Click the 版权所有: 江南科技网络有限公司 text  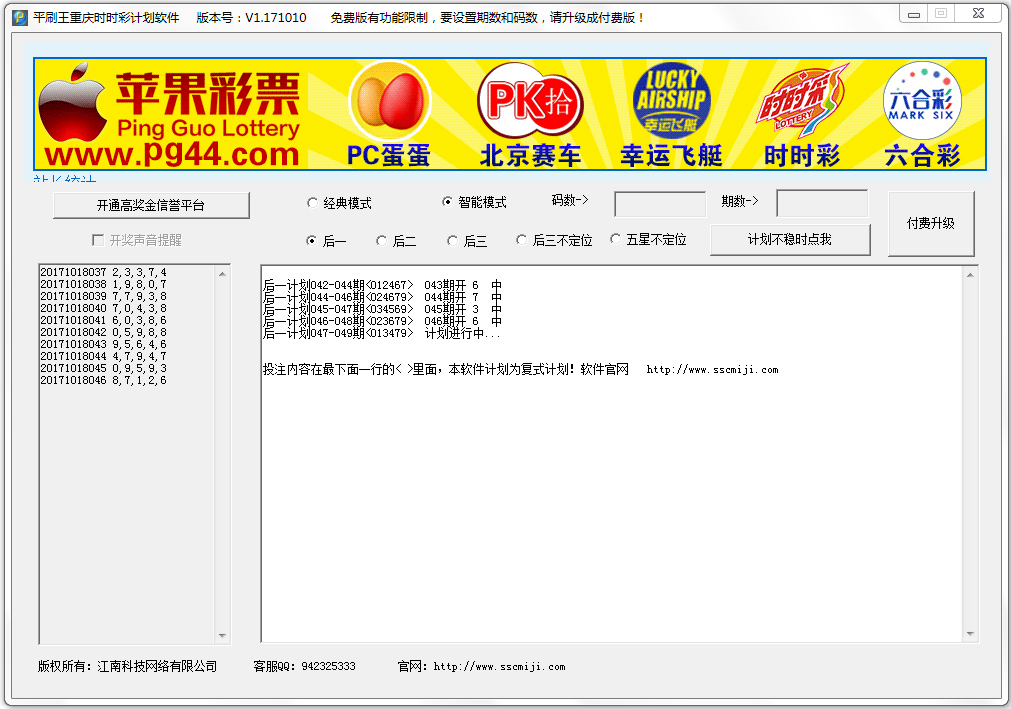coord(128,666)
